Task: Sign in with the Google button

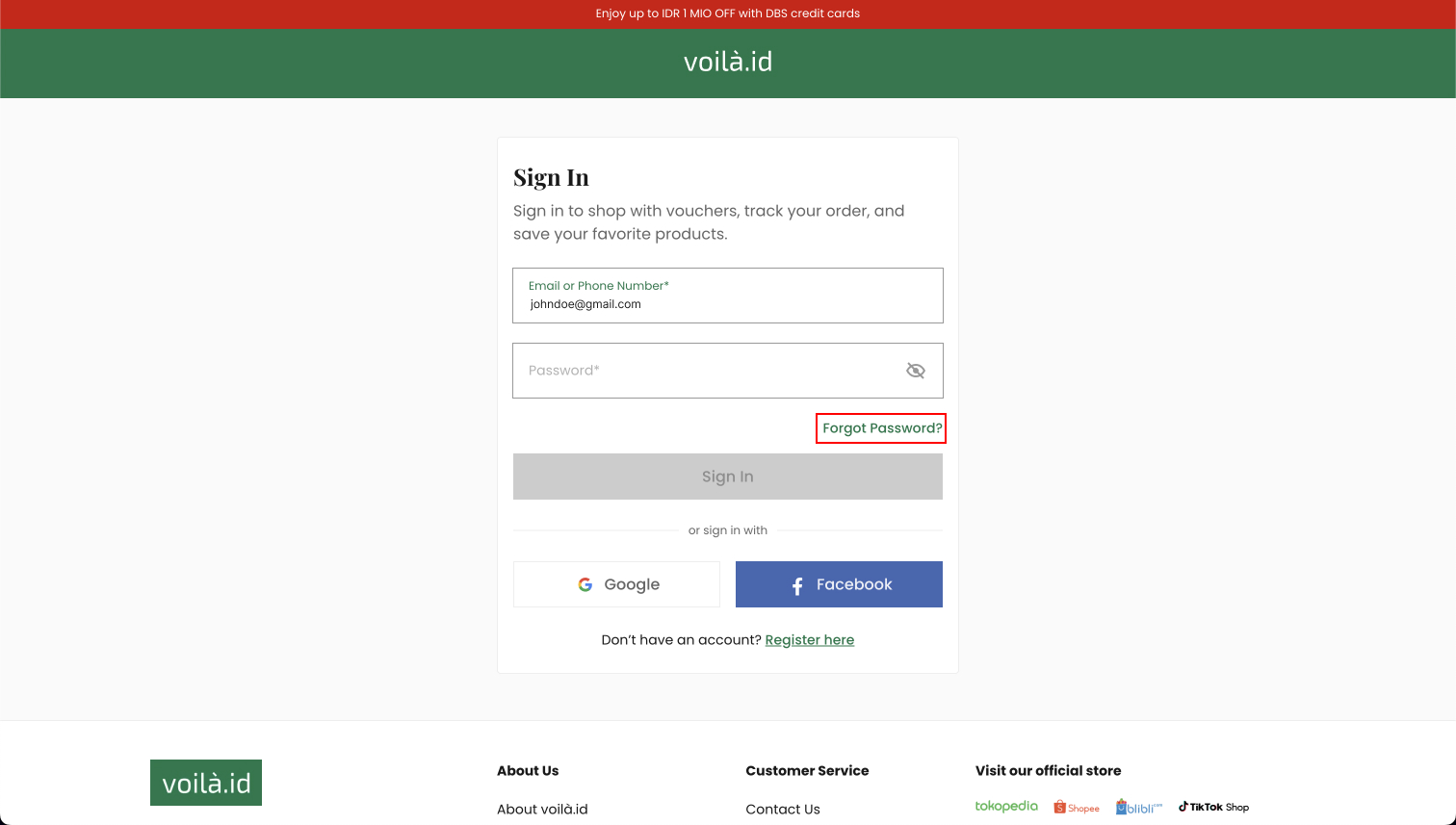Action: pos(616,584)
